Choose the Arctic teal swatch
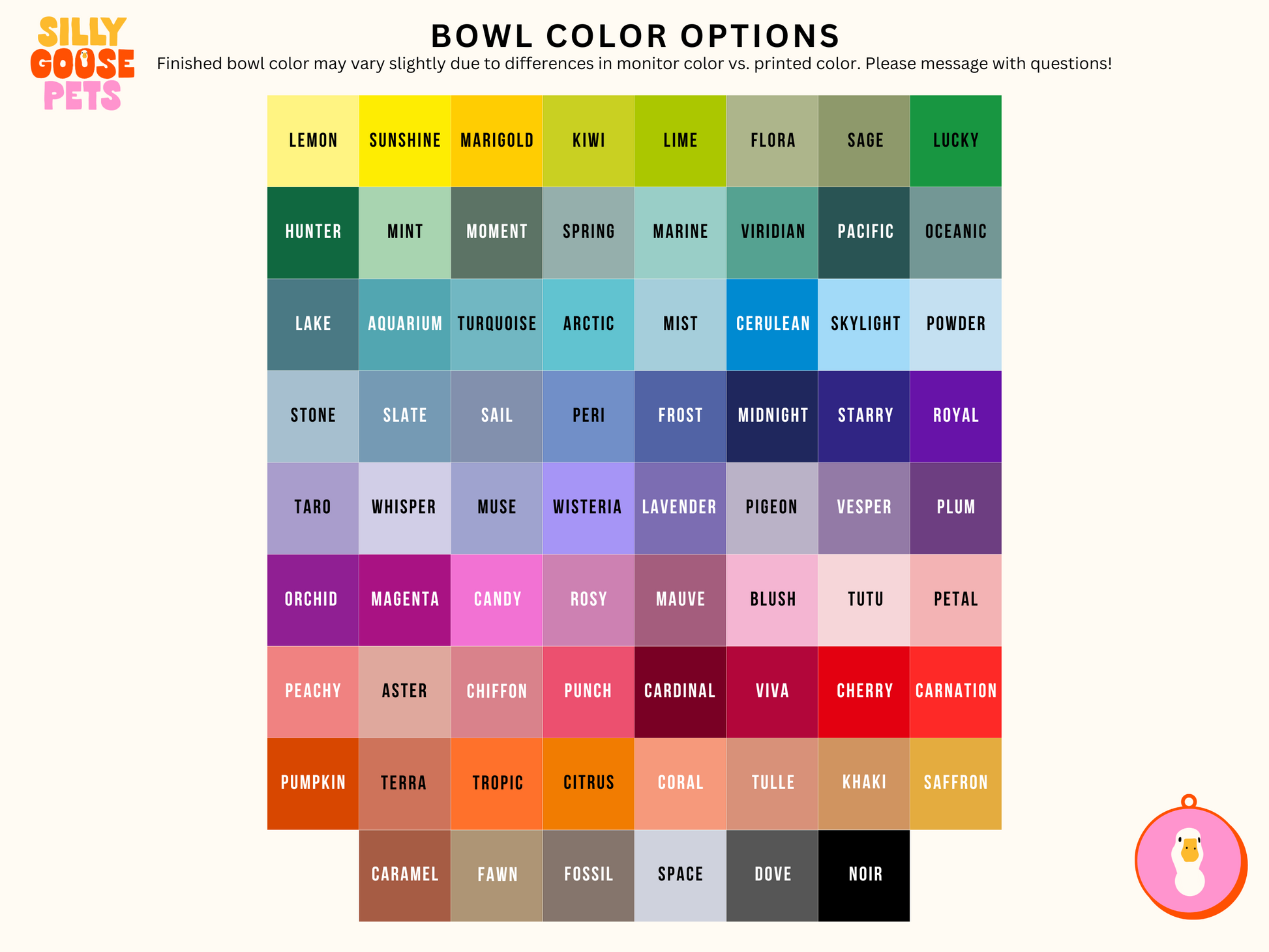This screenshot has width=1269, height=952. (588, 324)
